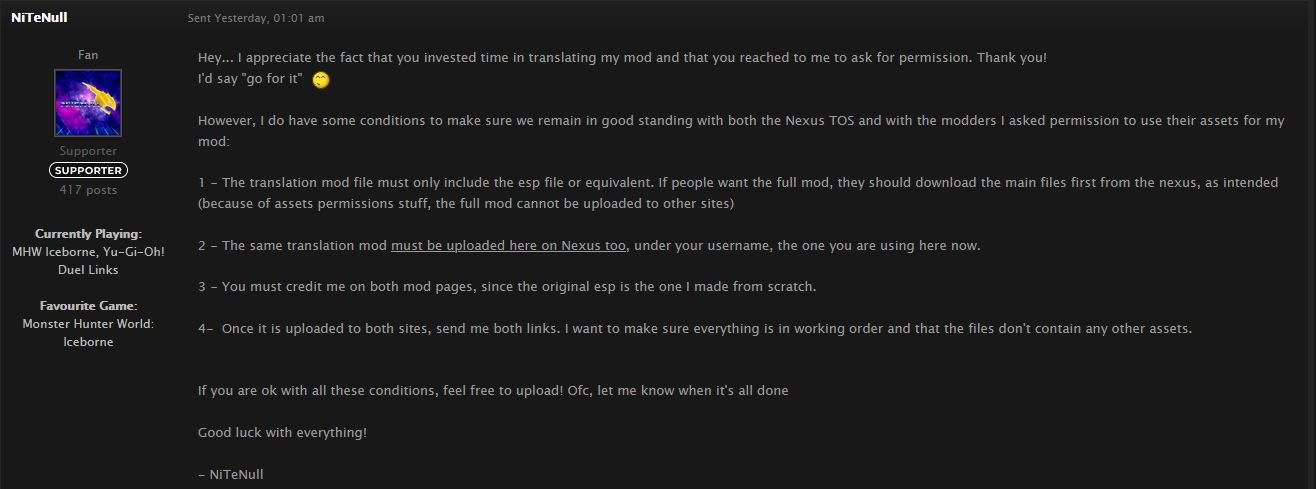
Task: Click the '– NiTeNull' signature
Action: [x=231, y=474]
